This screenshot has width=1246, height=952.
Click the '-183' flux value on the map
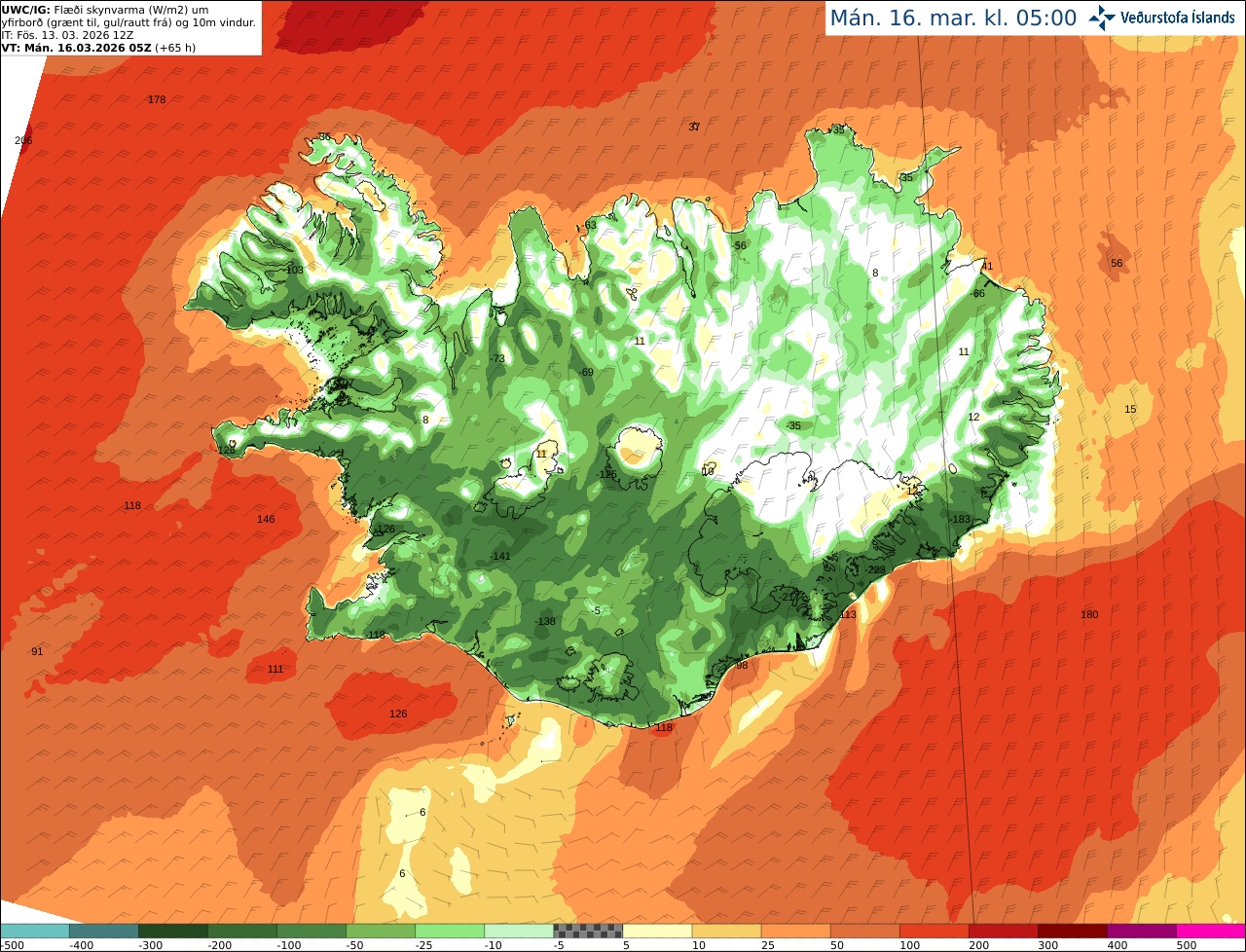coord(960,520)
